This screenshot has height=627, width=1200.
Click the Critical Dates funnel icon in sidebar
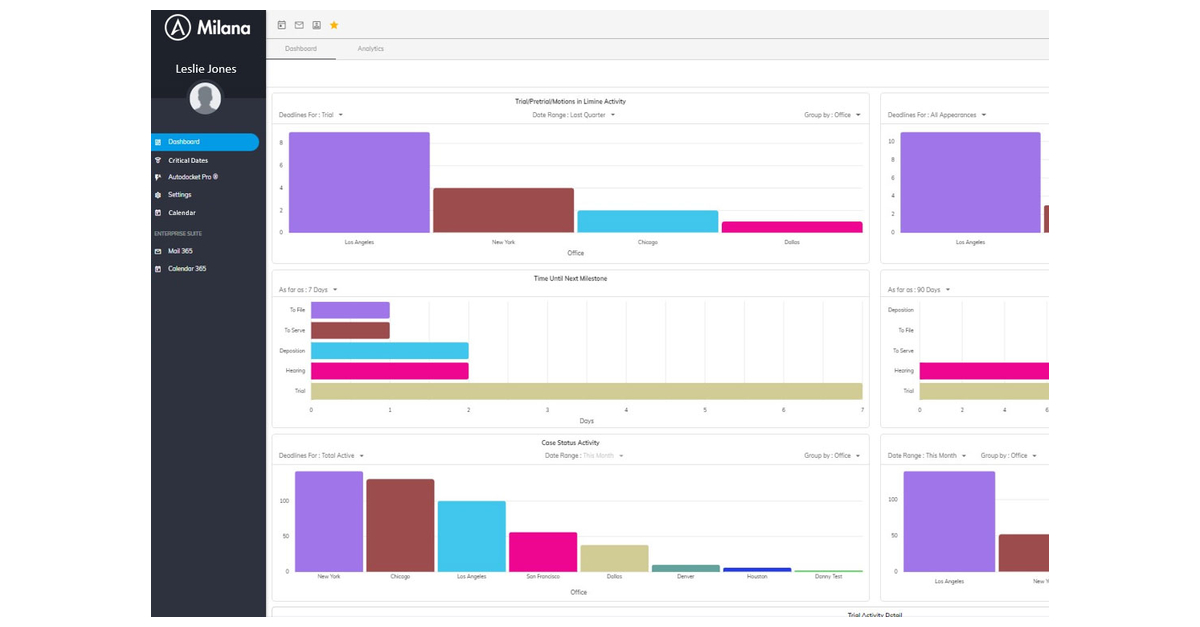click(x=159, y=160)
